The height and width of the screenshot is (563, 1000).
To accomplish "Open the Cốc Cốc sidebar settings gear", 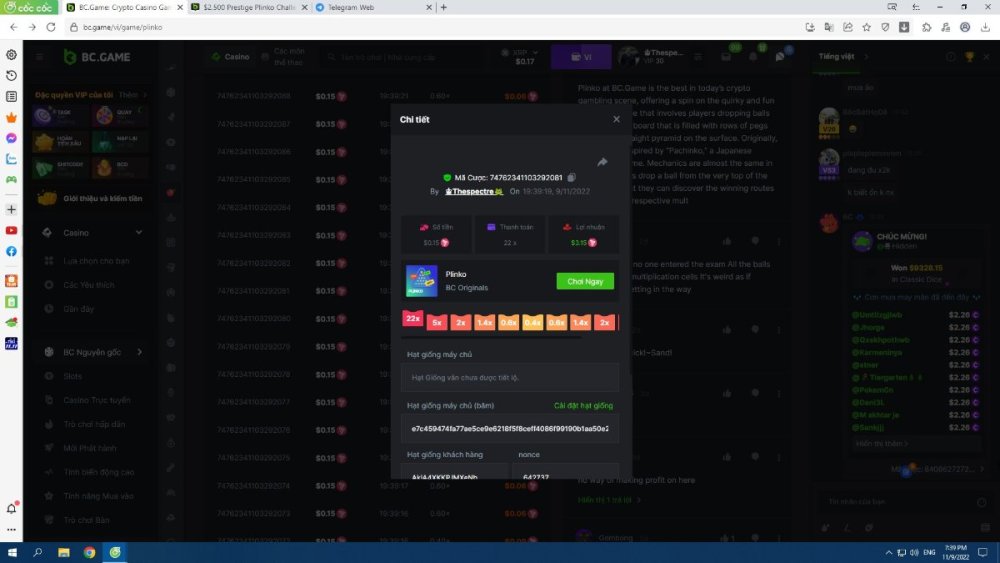I will (x=11, y=55).
